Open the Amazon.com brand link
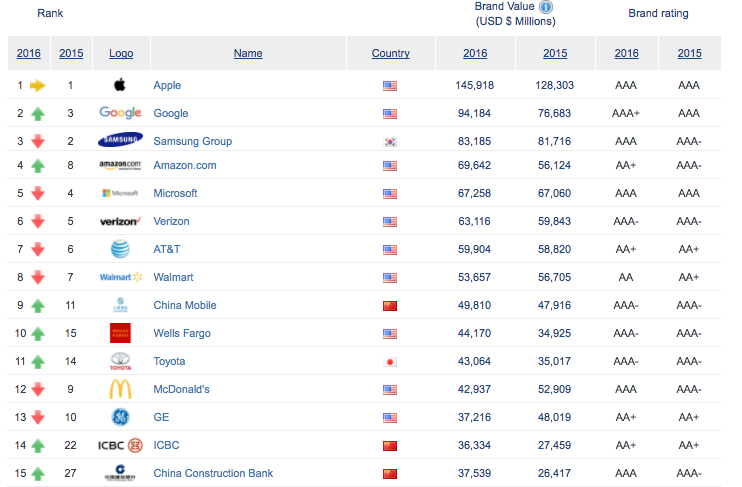Screen dimensions: 742x487 [184, 165]
